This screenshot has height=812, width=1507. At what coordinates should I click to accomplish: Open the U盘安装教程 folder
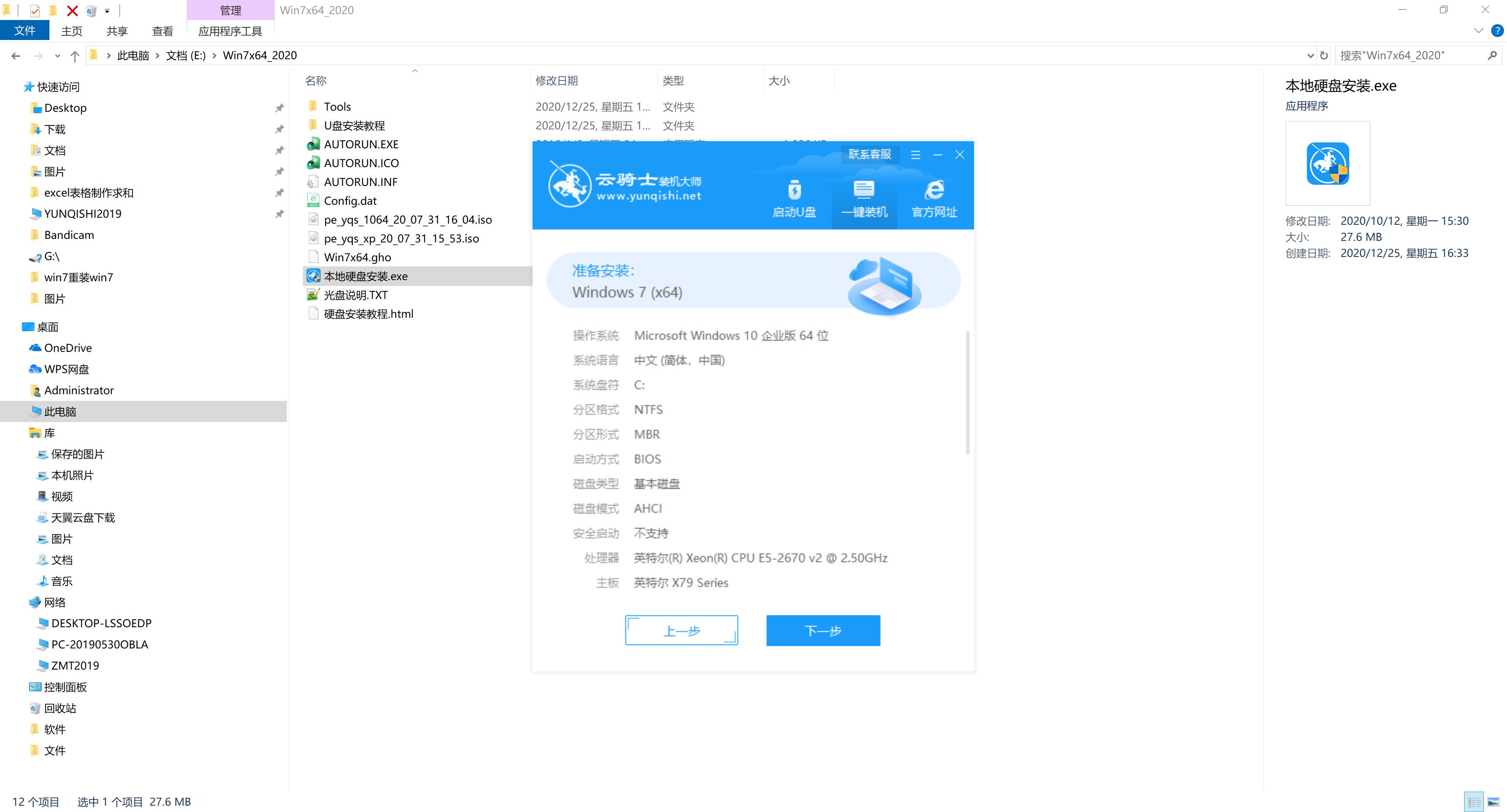click(356, 125)
